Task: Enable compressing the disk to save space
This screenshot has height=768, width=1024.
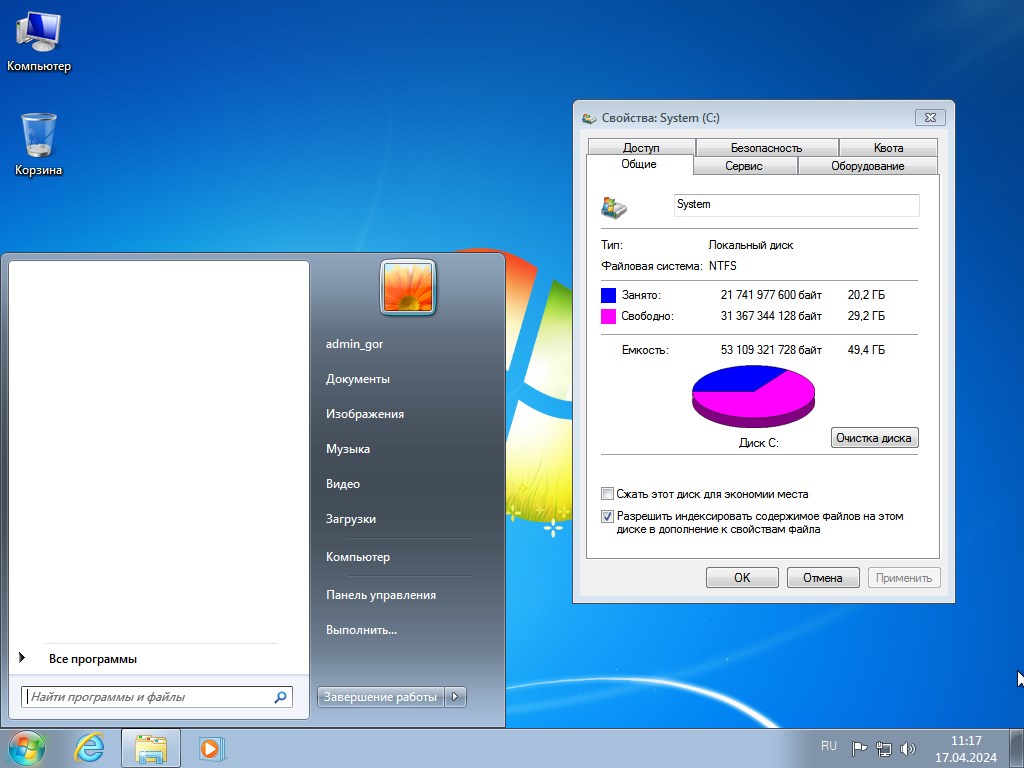Action: [x=607, y=493]
